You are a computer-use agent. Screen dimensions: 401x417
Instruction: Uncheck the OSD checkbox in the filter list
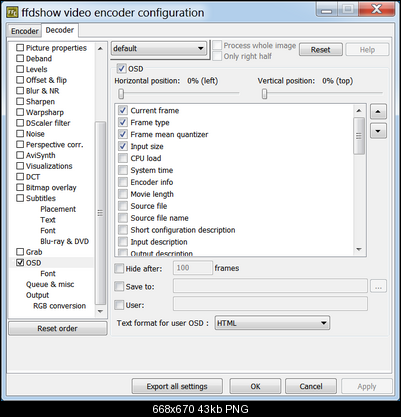[20, 263]
